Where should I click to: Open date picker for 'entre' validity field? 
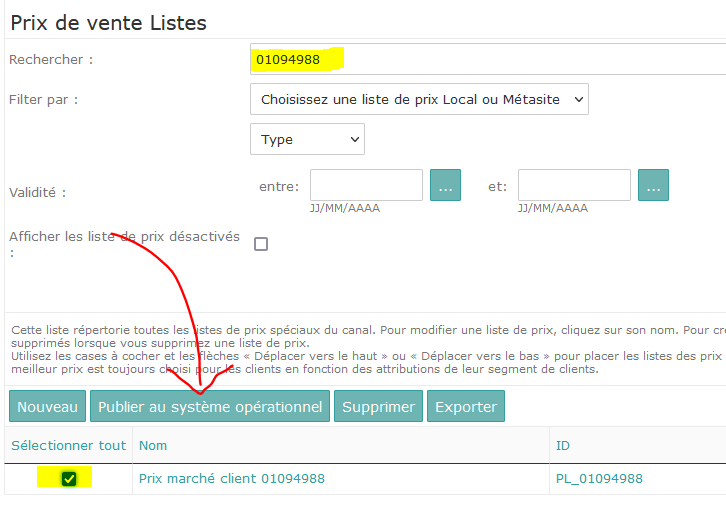point(445,185)
